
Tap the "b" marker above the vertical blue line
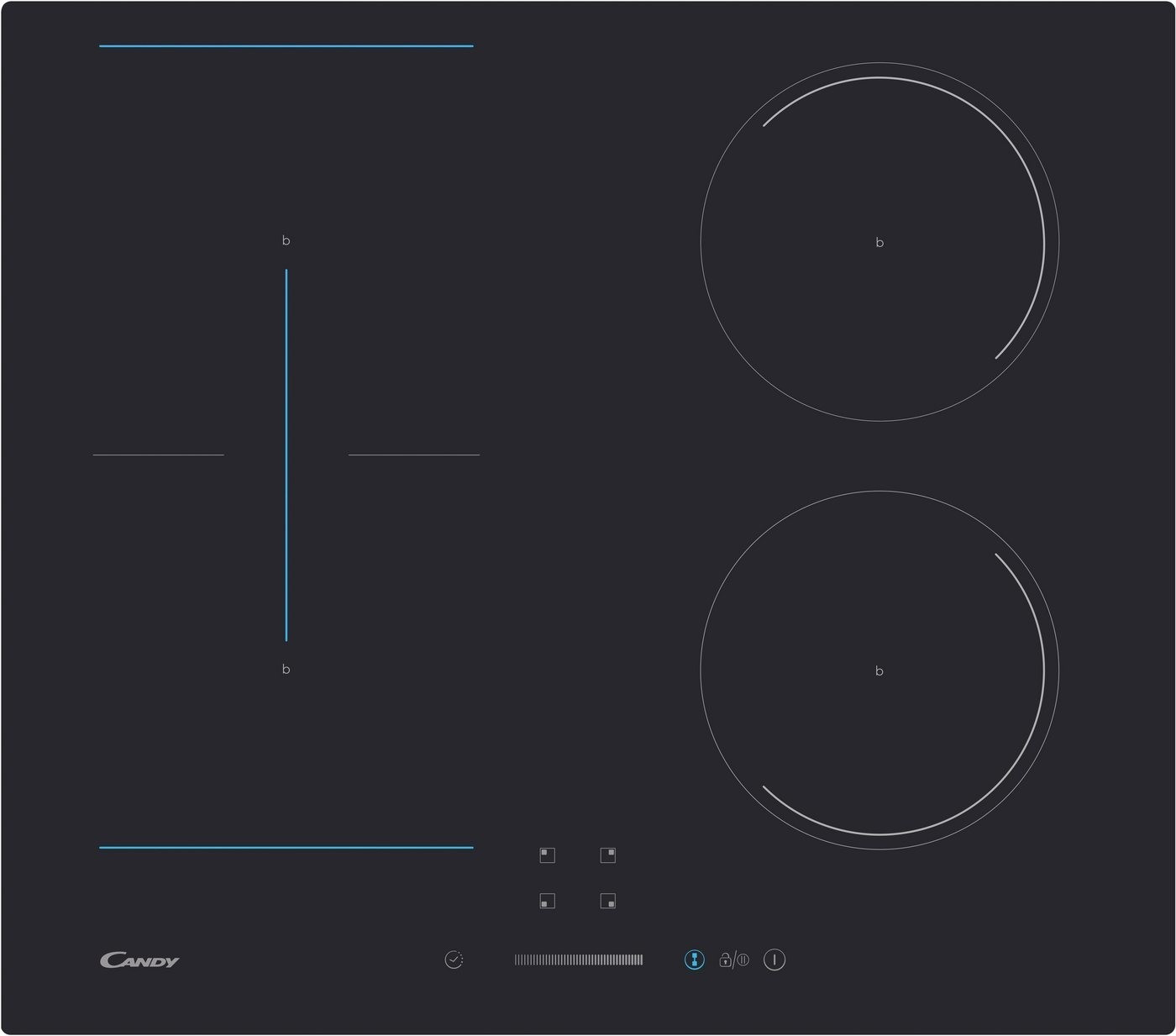[x=286, y=241]
